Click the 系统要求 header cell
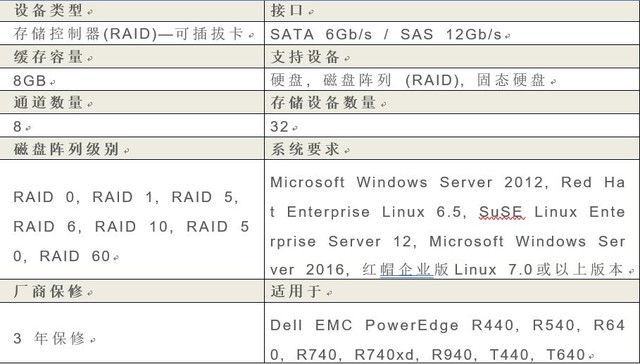 coord(452,149)
